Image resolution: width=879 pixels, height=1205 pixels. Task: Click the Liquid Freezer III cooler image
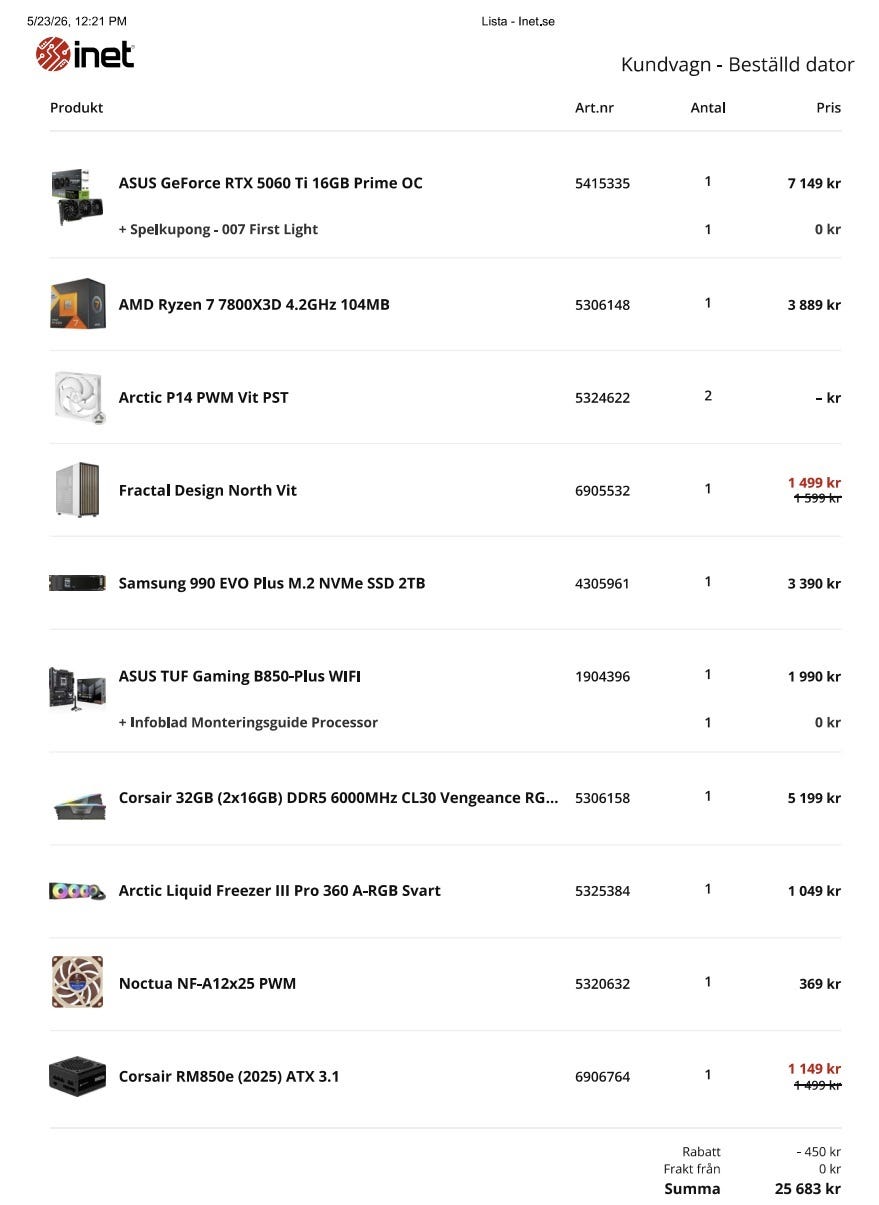tap(77, 890)
